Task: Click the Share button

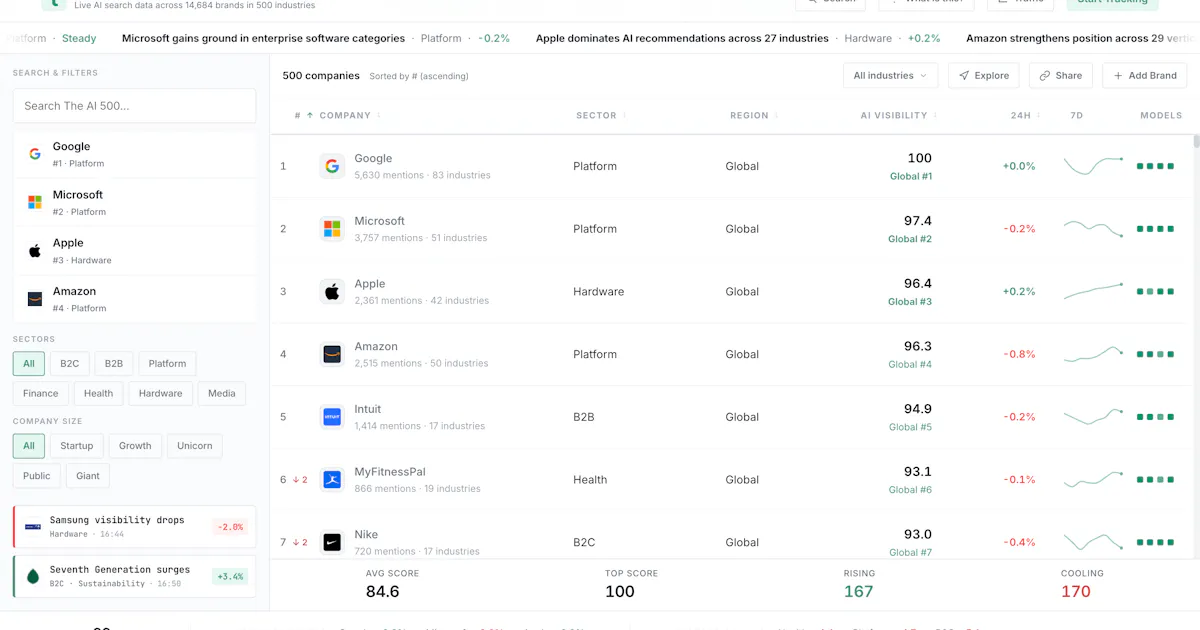Action: [x=1061, y=75]
